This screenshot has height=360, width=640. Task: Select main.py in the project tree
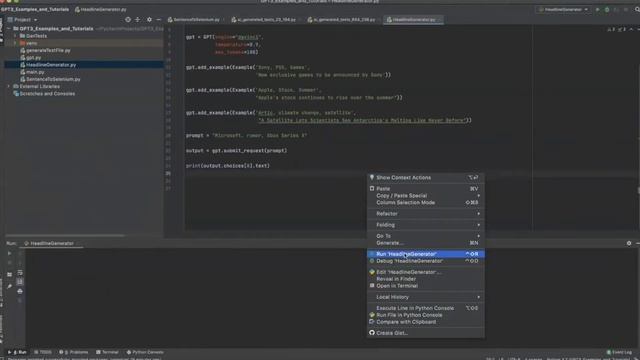[x=32, y=72]
